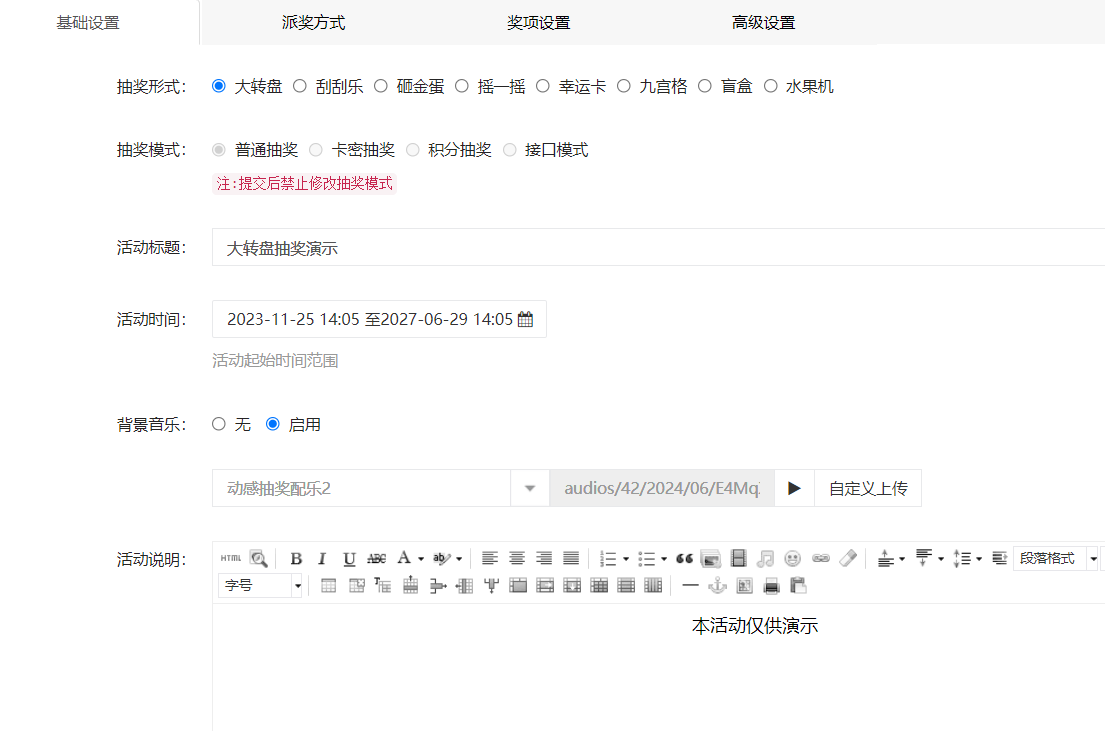
Task: Select 九宫格 lottery form
Action: [624, 86]
